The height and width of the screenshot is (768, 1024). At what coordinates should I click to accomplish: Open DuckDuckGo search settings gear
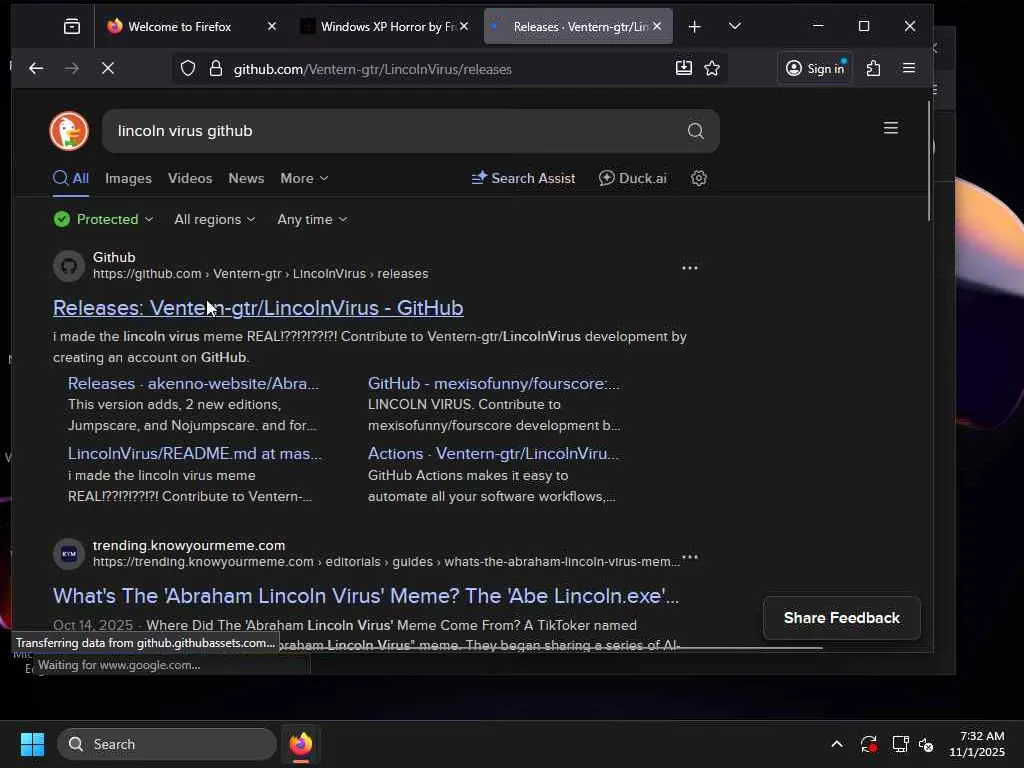pos(699,178)
